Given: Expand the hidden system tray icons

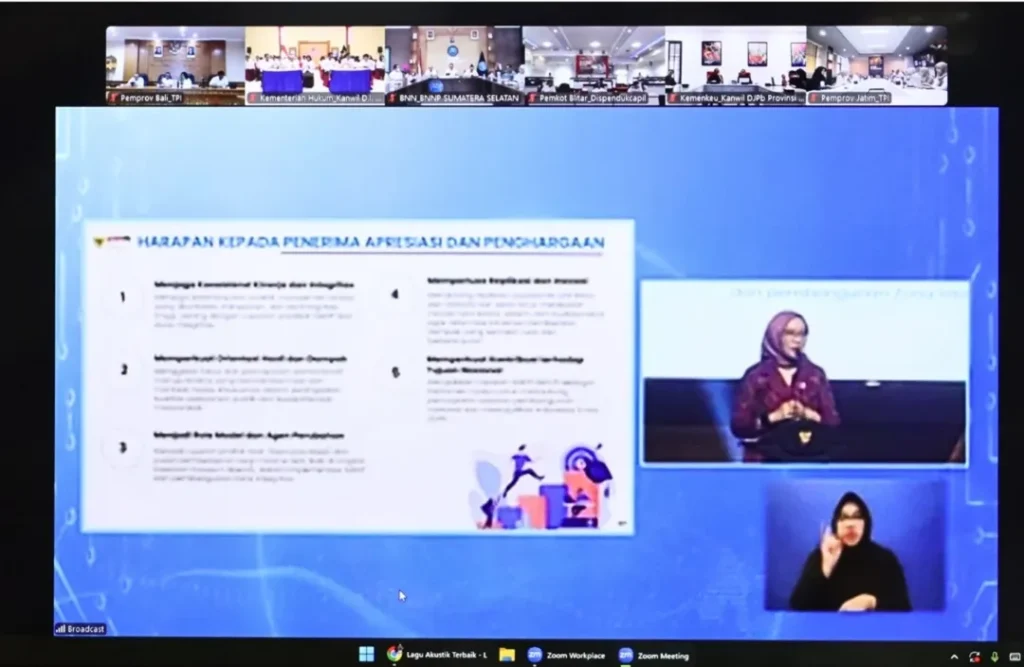Looking at the screenshot, I should (954, 656).
